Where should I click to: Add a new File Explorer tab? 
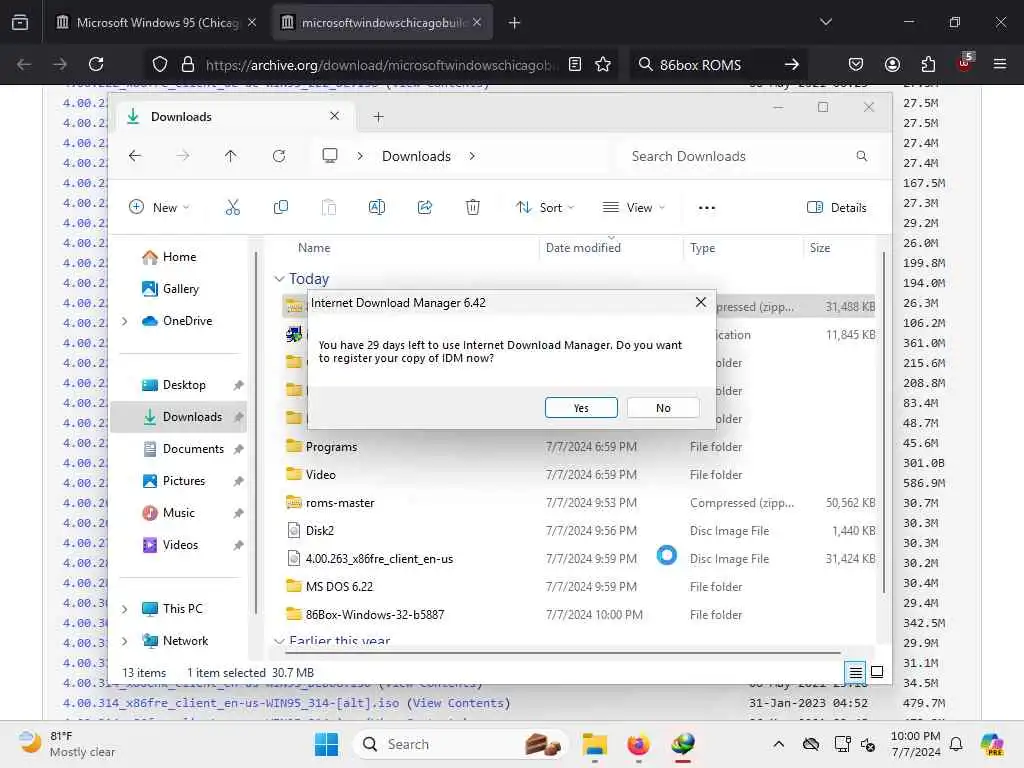(378, 117)
